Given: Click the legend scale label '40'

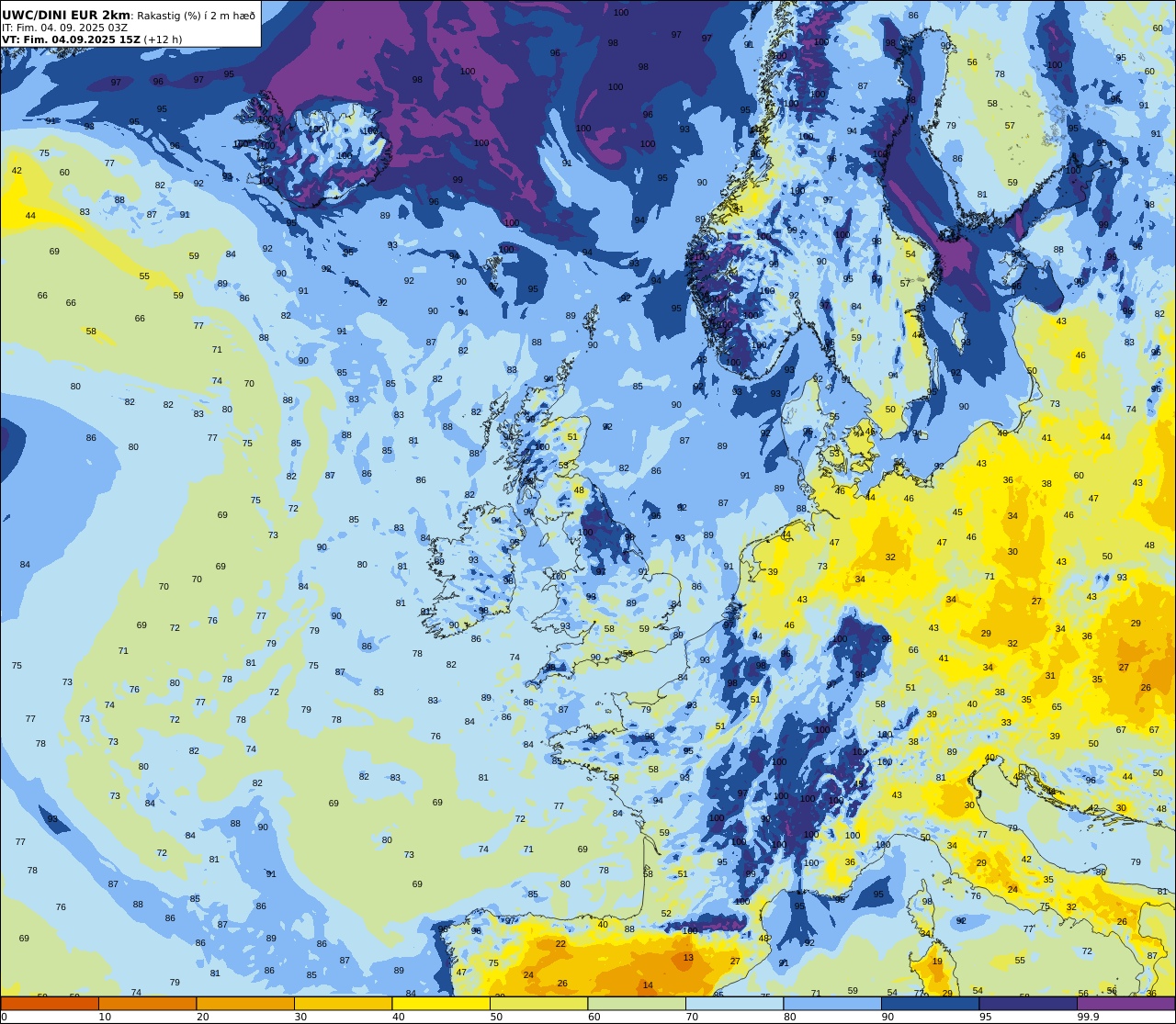Looking at the screenshot, I should (398, 1017).
